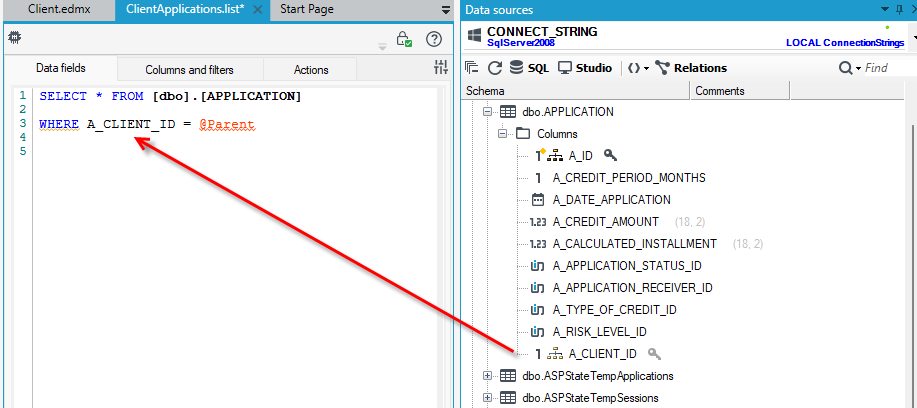Refresh the data sources schema
The height and width of the screenshot is (408, 917).
495,68
